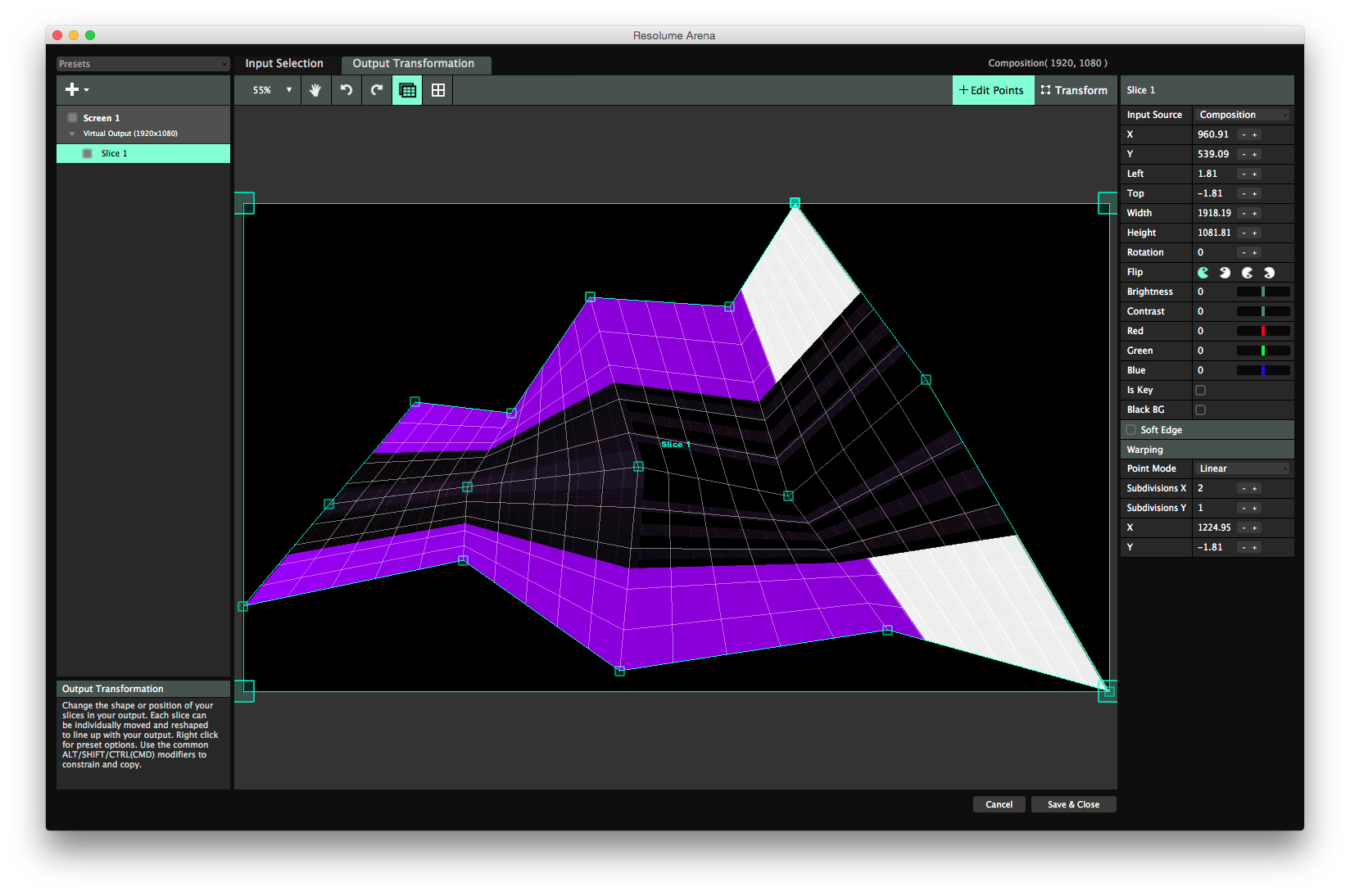The image size is (1350, 896).
Task: Activate the show grid toolbar icon
Action: coord(406,90)
